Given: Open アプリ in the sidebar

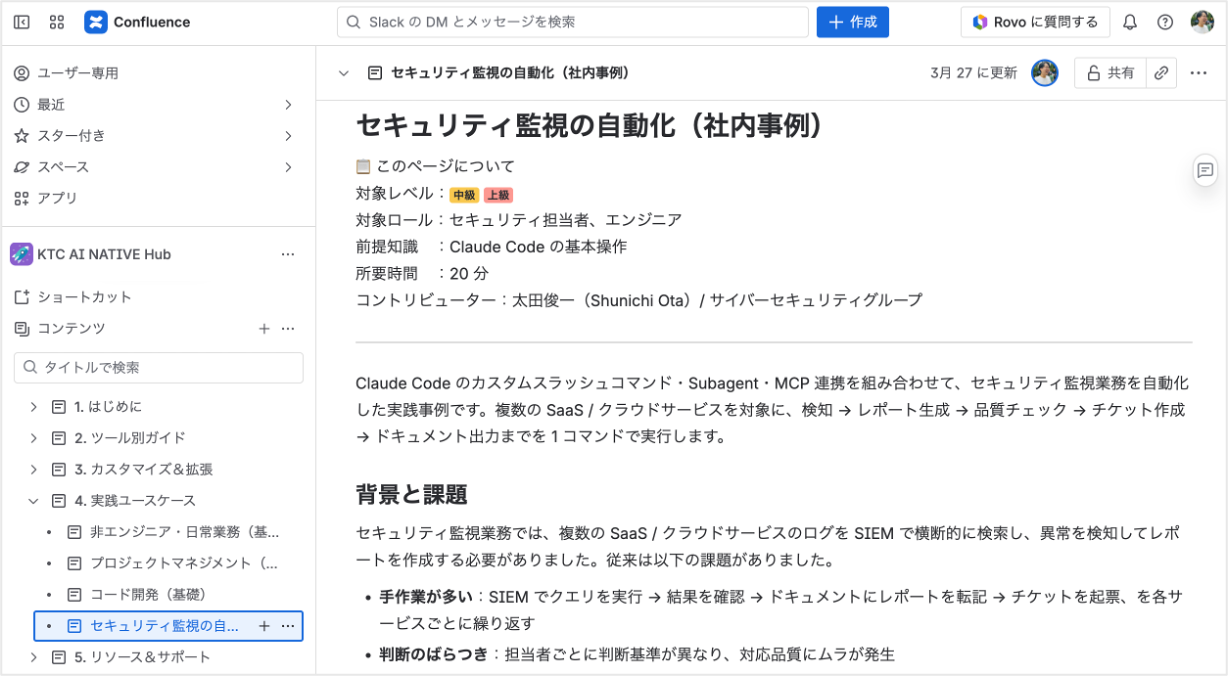Looking at the screenshot, I should click(x=57, y=198).
